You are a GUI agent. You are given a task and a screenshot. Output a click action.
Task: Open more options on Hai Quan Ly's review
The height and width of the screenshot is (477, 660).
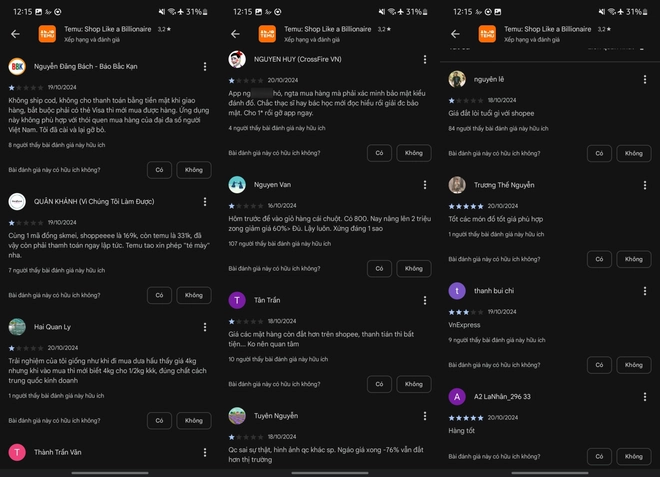(205, 326)
